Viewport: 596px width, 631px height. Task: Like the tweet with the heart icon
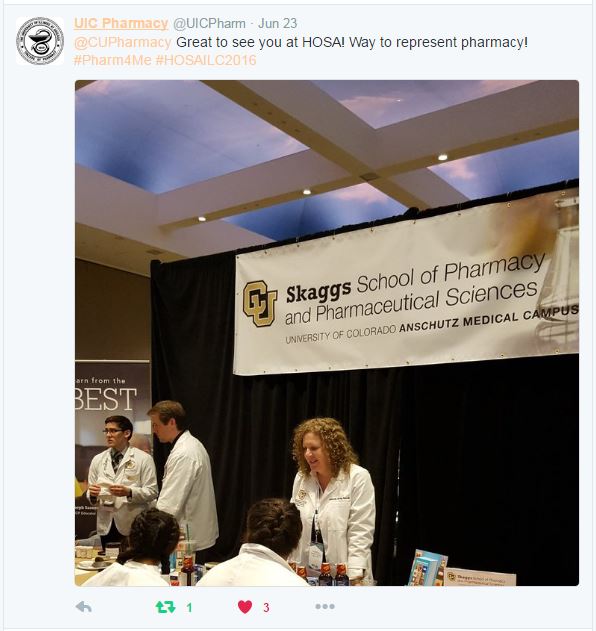[245, 607]
